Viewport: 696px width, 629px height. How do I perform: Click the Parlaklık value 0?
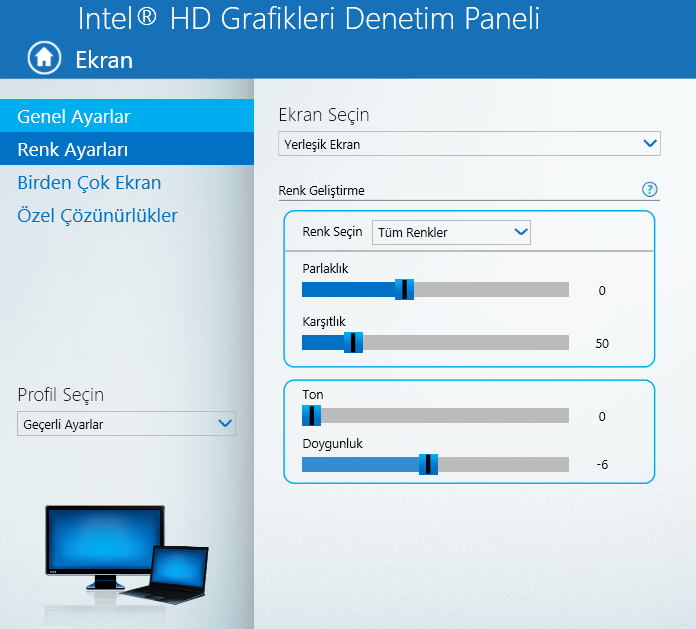coord(602,290)
